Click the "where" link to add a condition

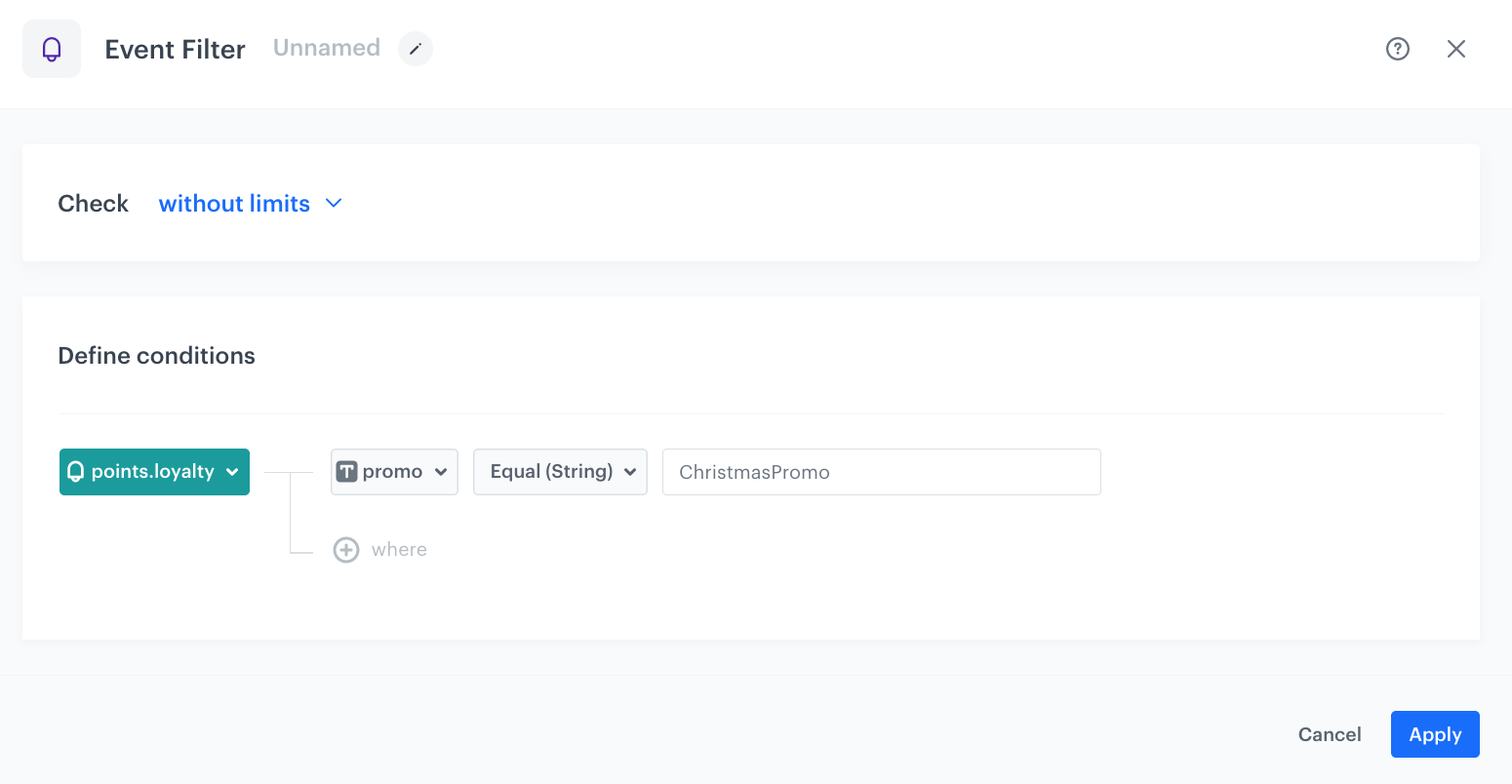[x=399, y=549]
